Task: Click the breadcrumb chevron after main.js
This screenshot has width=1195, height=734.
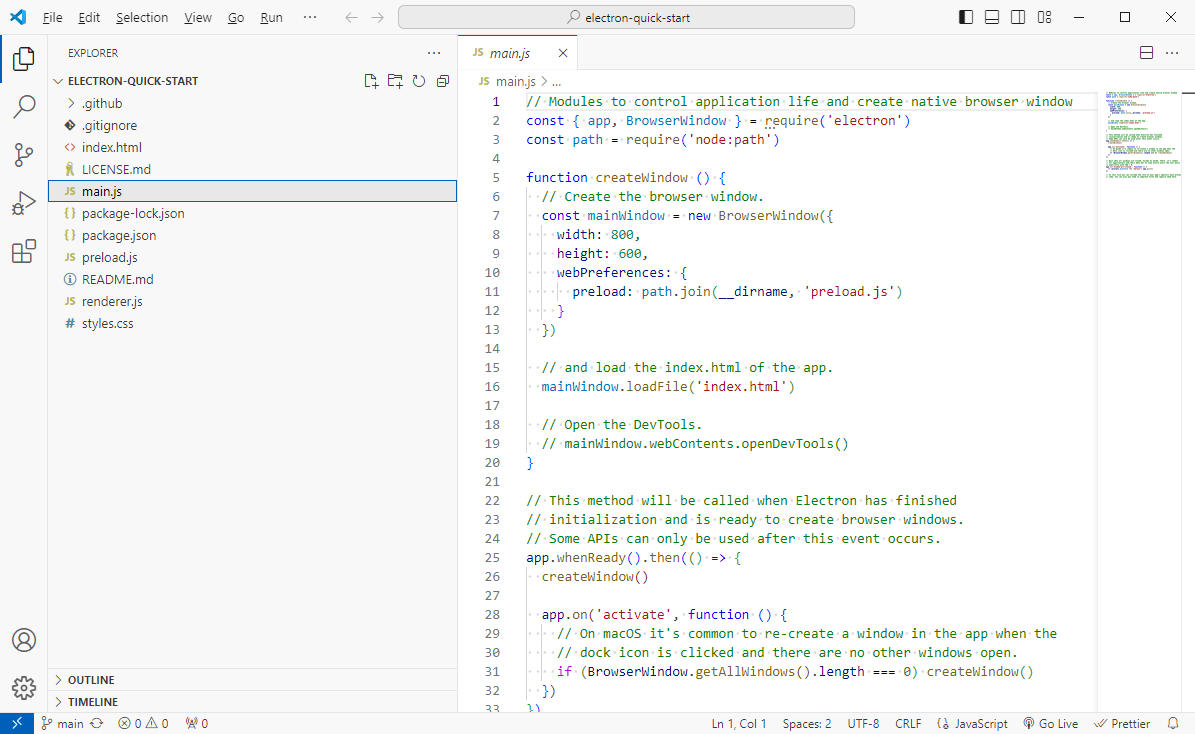Action: 544,81
